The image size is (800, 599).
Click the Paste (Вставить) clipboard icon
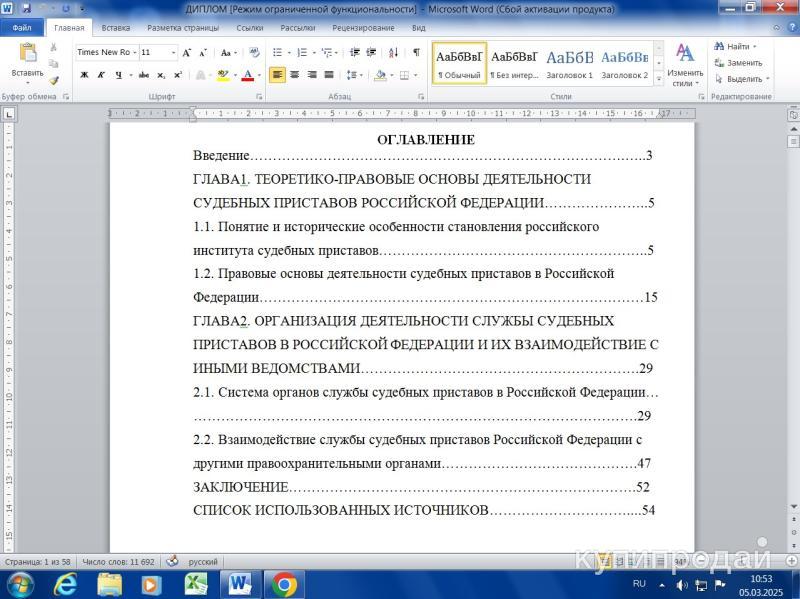pyautogui.click(x=27, y=54)
